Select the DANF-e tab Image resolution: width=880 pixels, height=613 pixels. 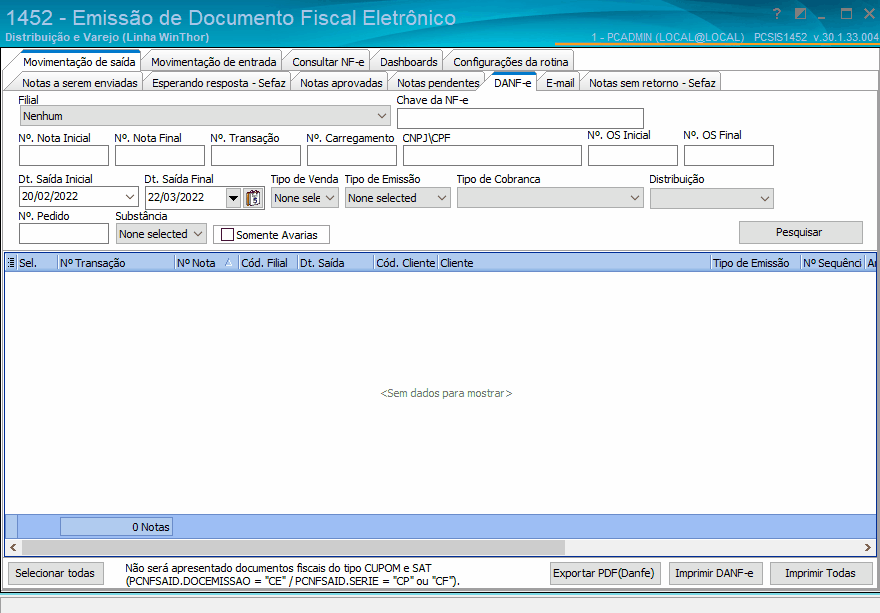(512, 83)
